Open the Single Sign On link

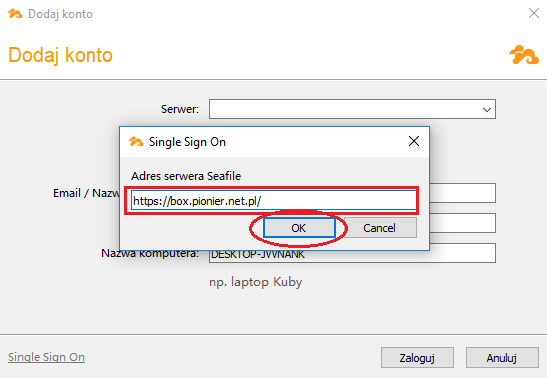[x=46, y=357]
